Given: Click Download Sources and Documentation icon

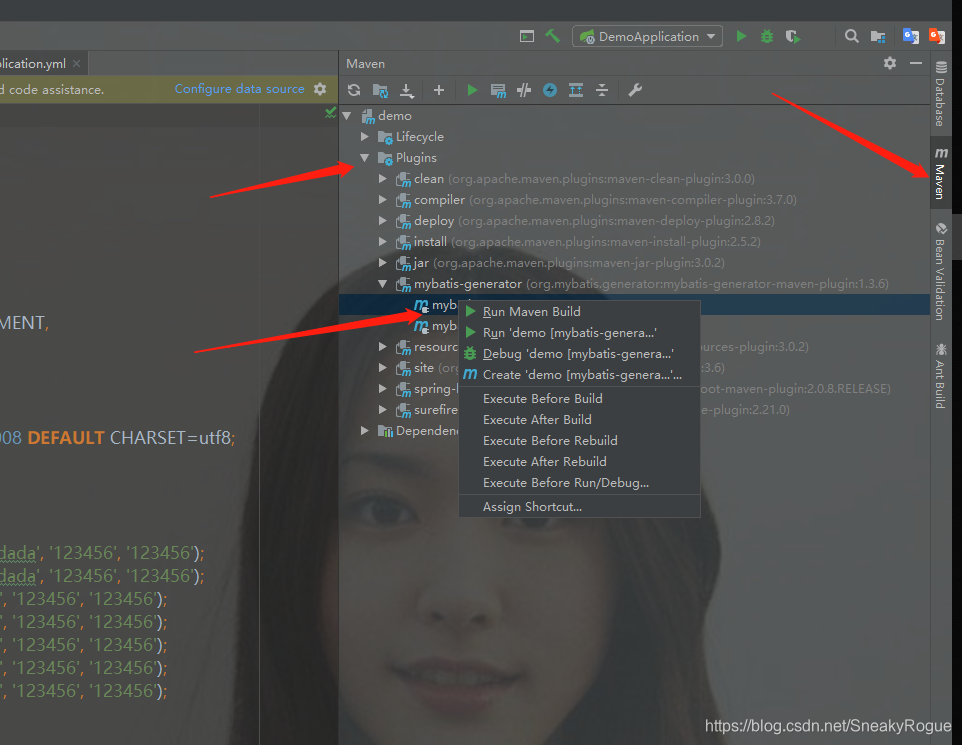Looking at the screenshot, I should tap(407, 91).
